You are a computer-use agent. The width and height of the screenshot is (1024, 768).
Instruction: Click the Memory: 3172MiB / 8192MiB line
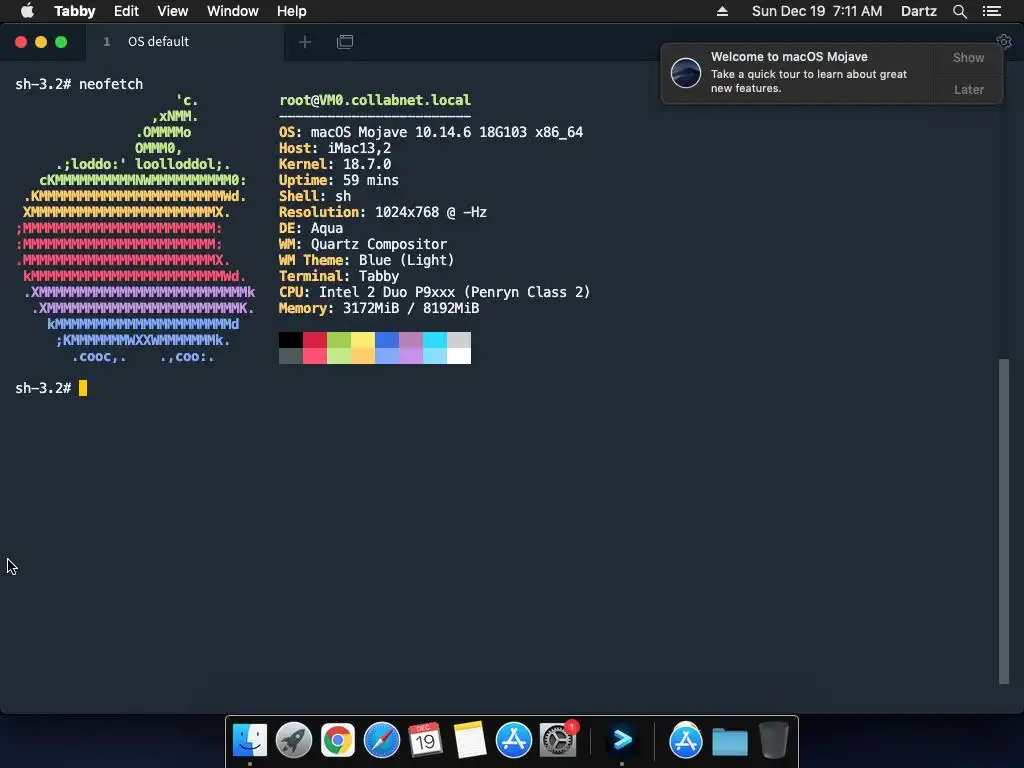379,308
